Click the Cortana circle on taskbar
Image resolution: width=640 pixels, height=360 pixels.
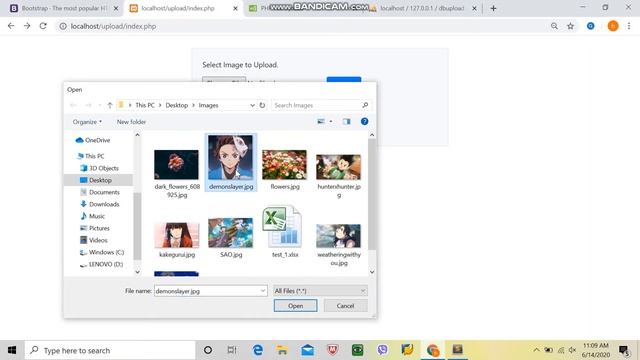(x=208, y=350)
